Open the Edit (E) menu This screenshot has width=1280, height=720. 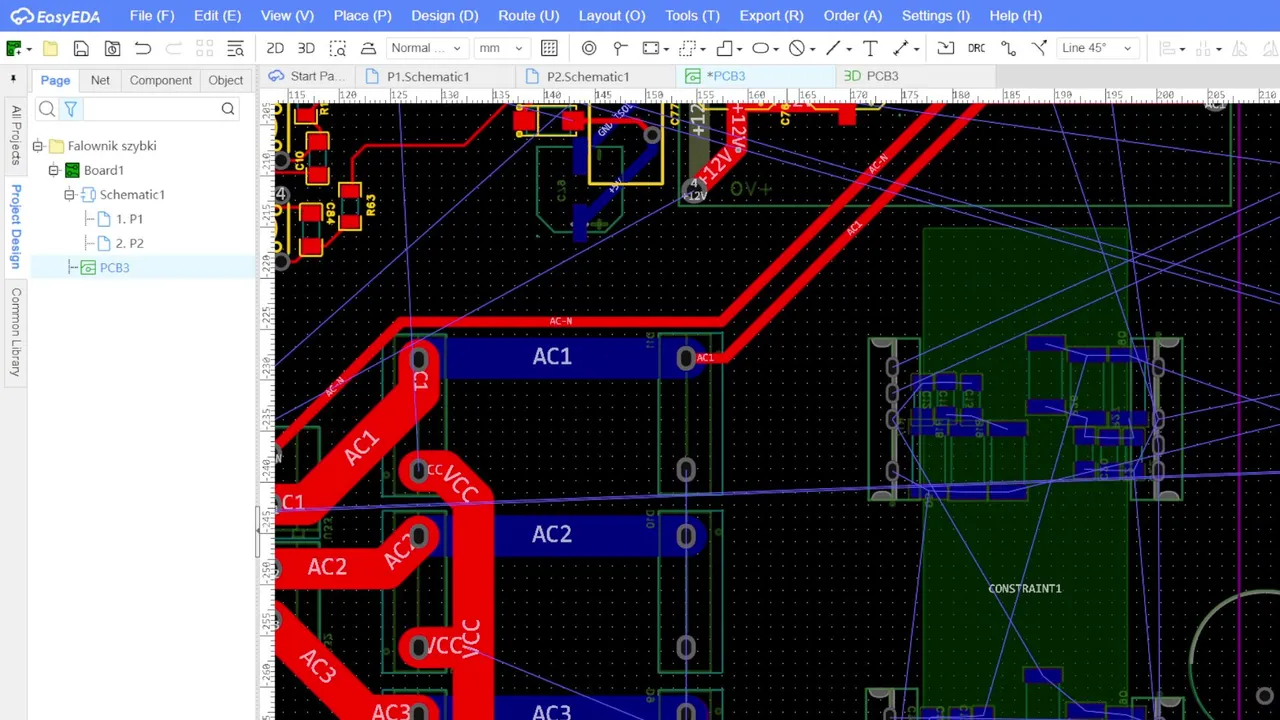pyautogui.click(x=217, y=15)
